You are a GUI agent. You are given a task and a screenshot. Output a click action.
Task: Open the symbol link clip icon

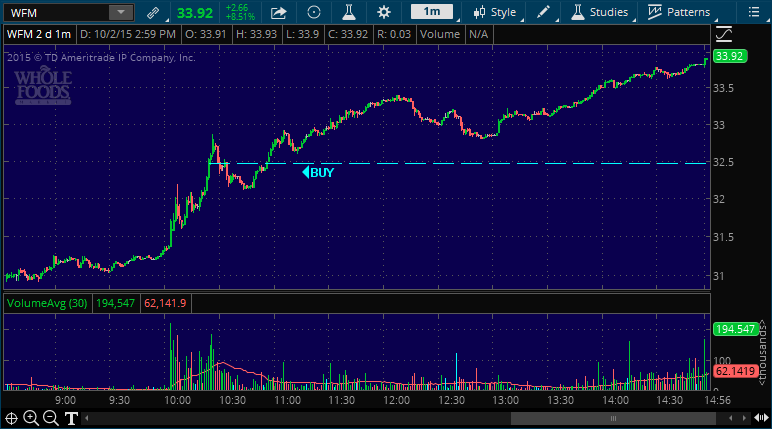[152, 13]
